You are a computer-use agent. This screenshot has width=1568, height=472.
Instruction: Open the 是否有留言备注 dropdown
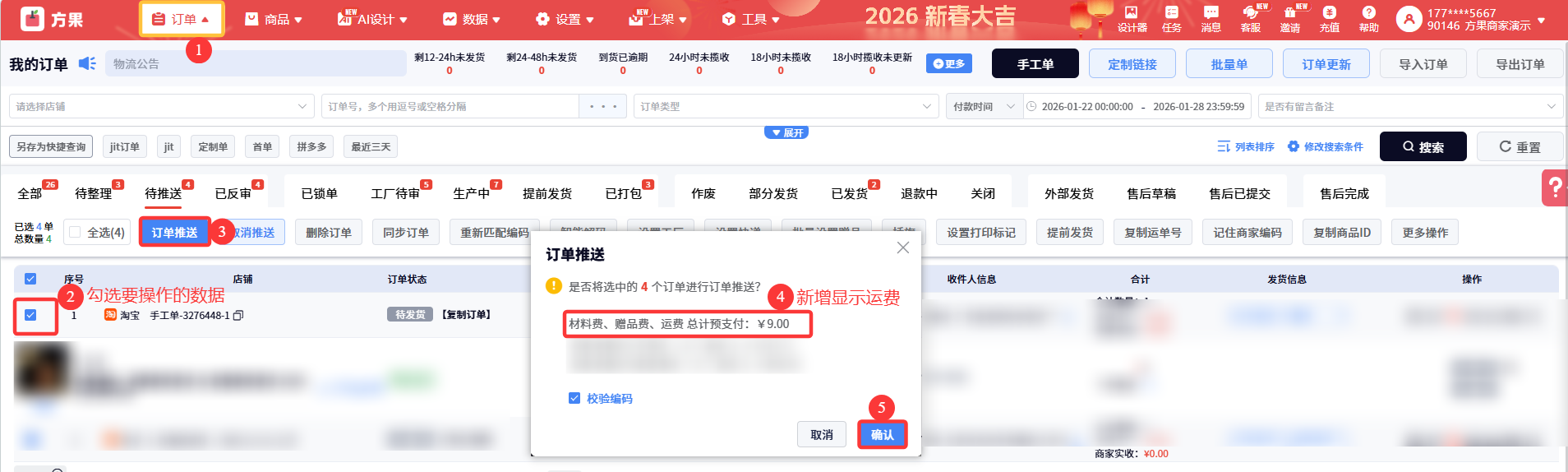click(1409, 106)
